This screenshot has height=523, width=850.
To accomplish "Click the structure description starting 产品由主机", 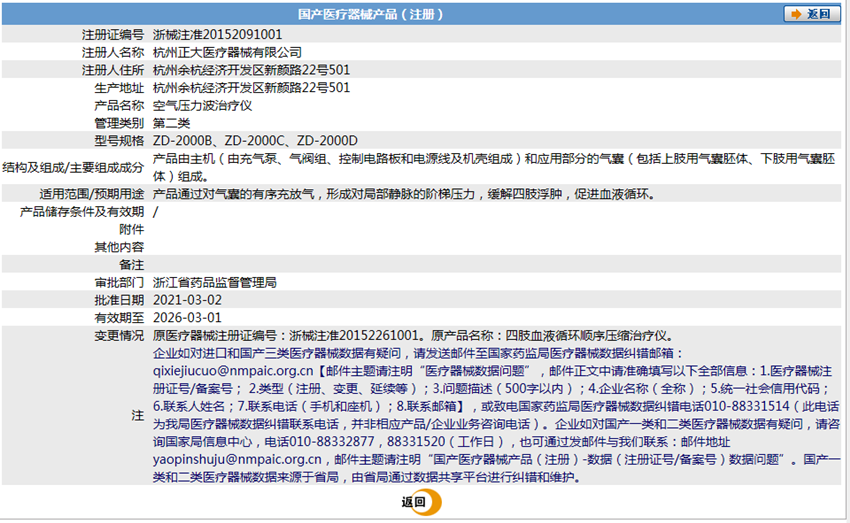I will pyautogui.click(x=494, y=167).
